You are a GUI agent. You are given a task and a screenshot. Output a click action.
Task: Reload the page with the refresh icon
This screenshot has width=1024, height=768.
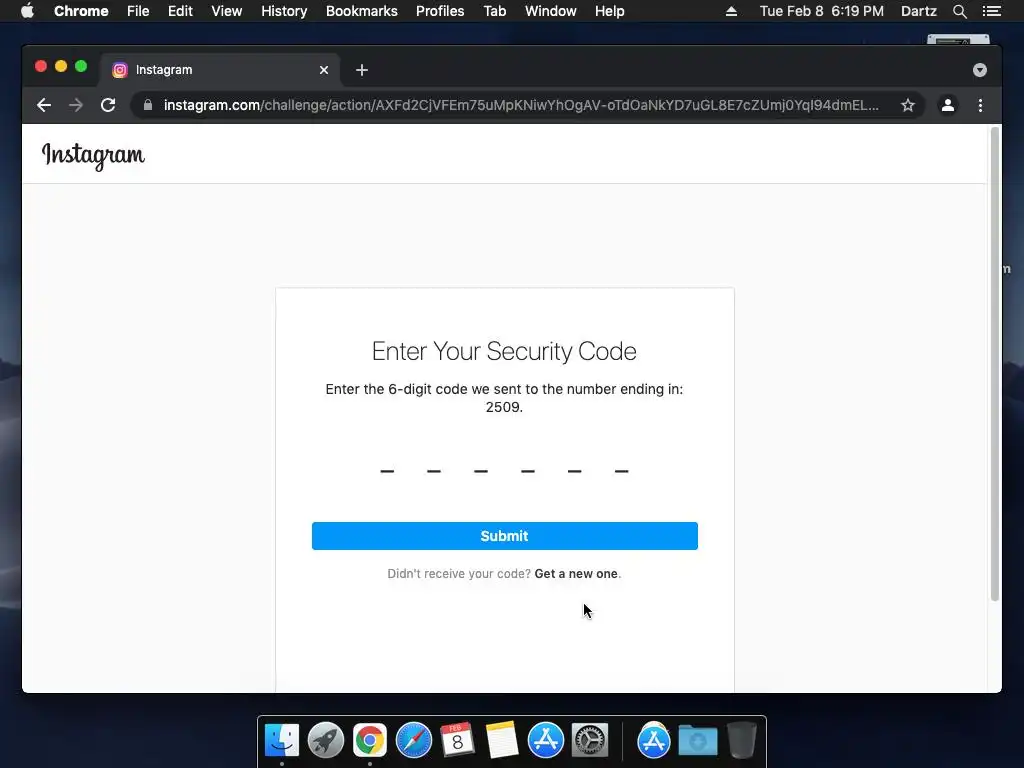(108, 105)
